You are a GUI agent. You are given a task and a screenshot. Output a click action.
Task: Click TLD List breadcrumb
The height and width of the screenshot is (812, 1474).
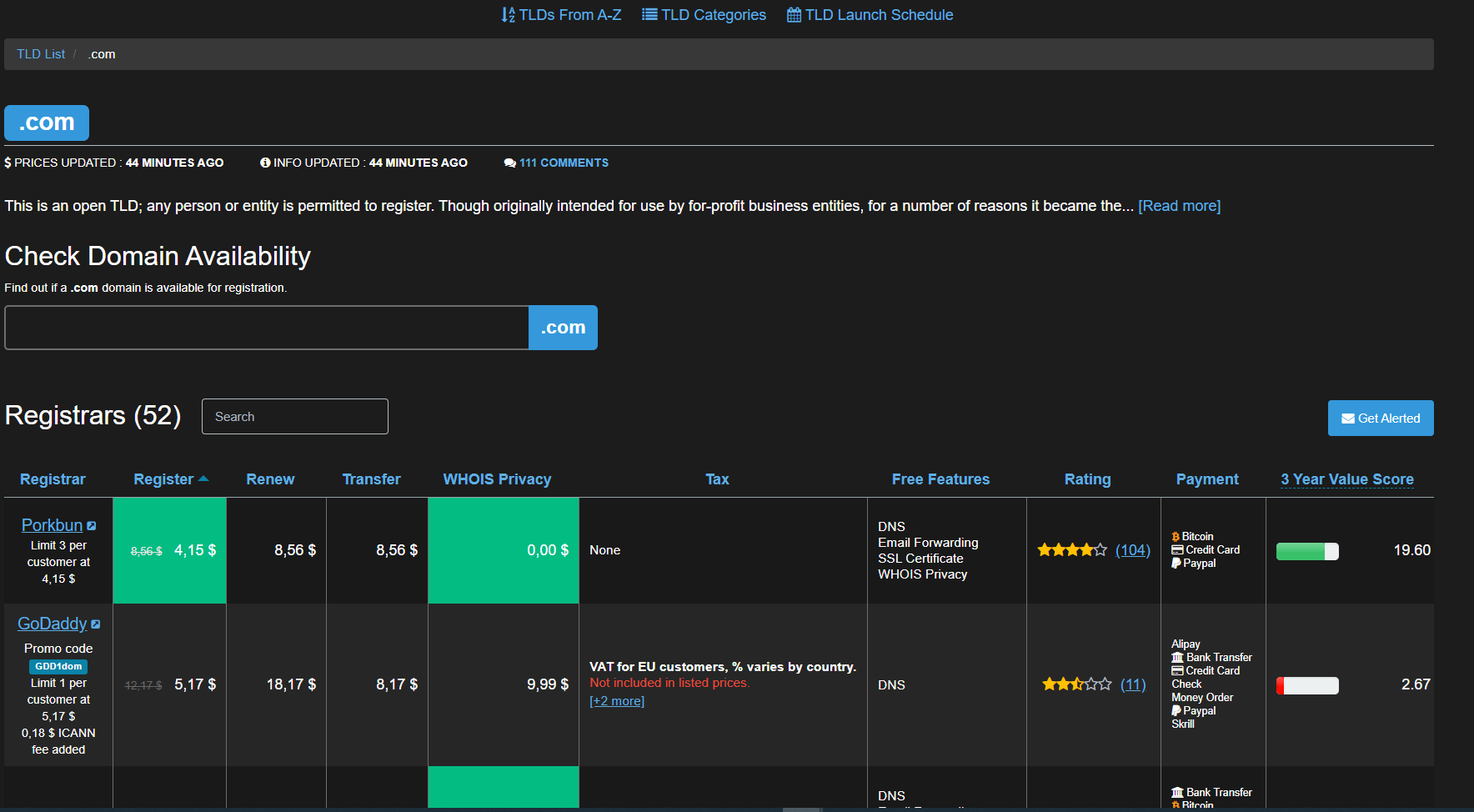click(x=41, y=54)
